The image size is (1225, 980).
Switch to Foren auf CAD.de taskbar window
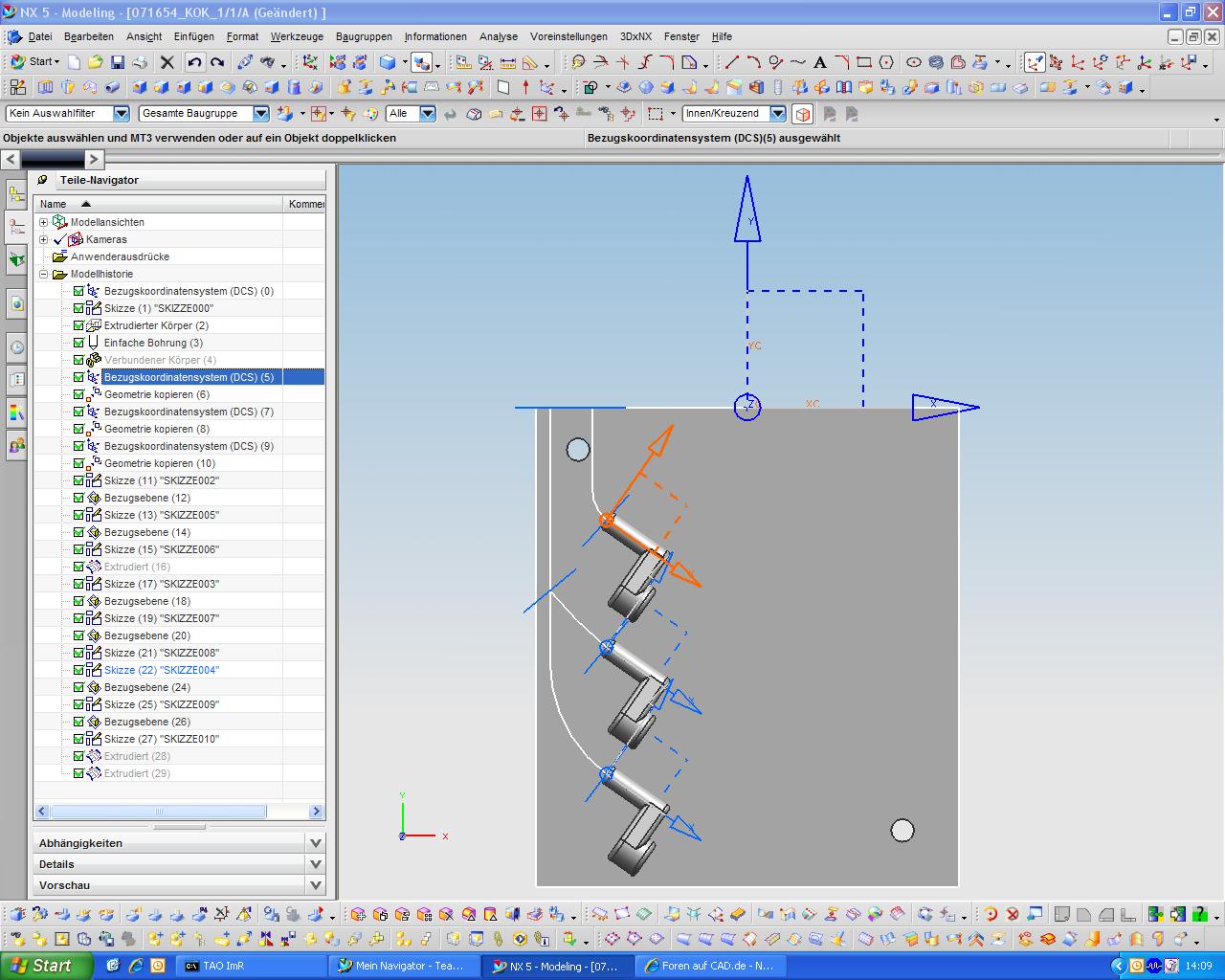tap(710, 966)
